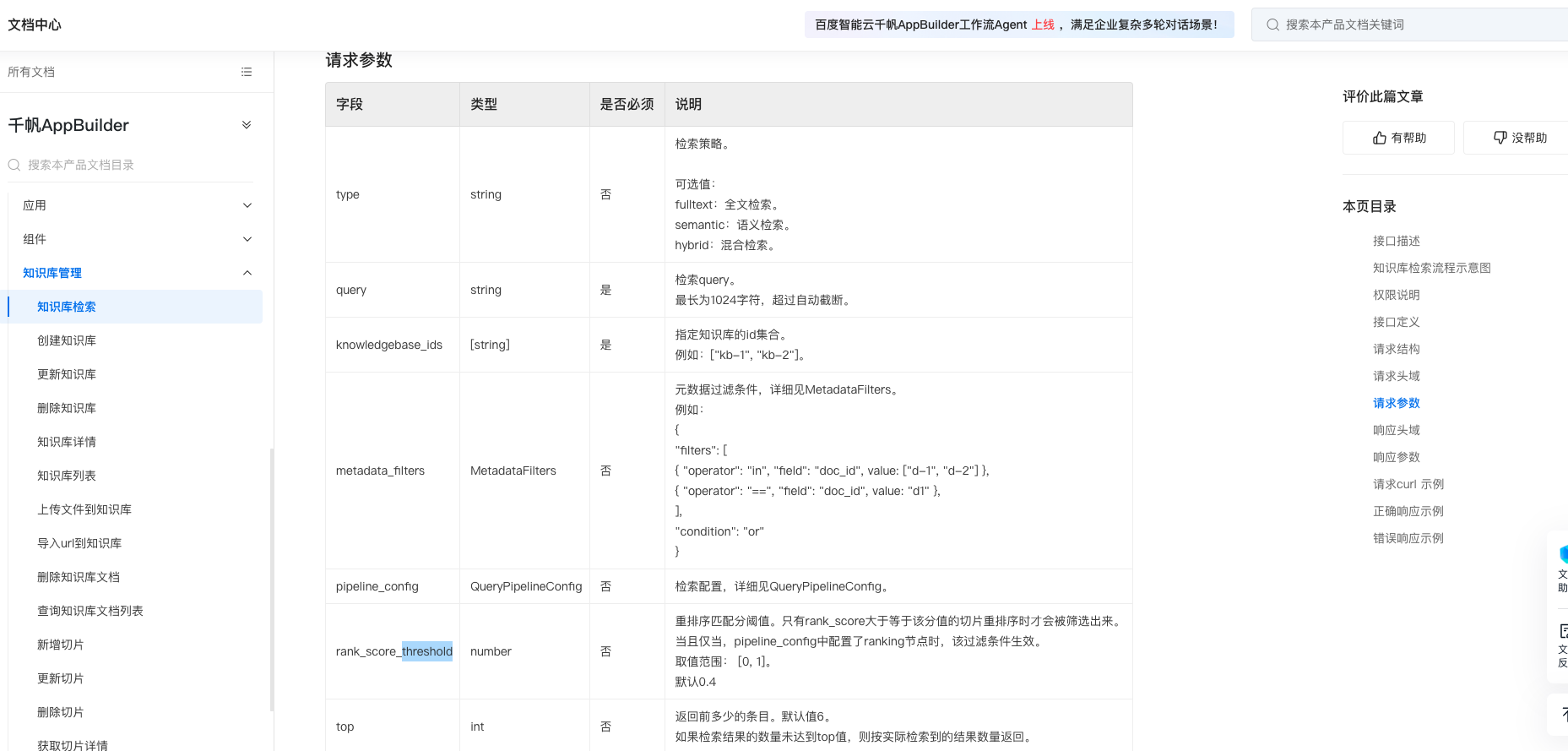Click the 没帮助 rating button
The image size is (1568, 751).
point(1516,138)
